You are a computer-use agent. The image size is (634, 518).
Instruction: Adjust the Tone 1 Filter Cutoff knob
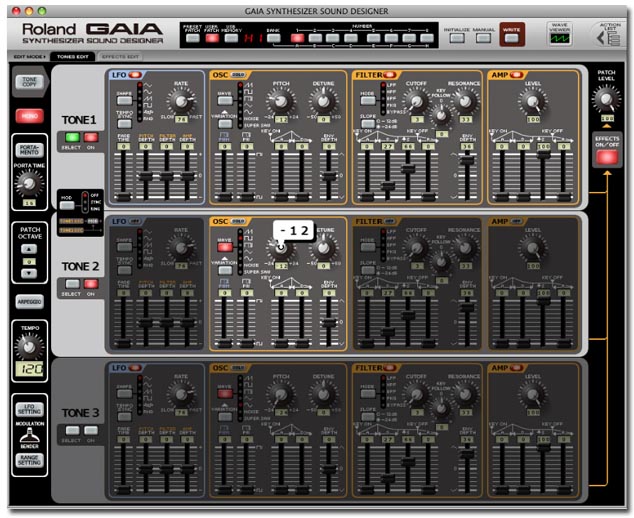[416, 101]
